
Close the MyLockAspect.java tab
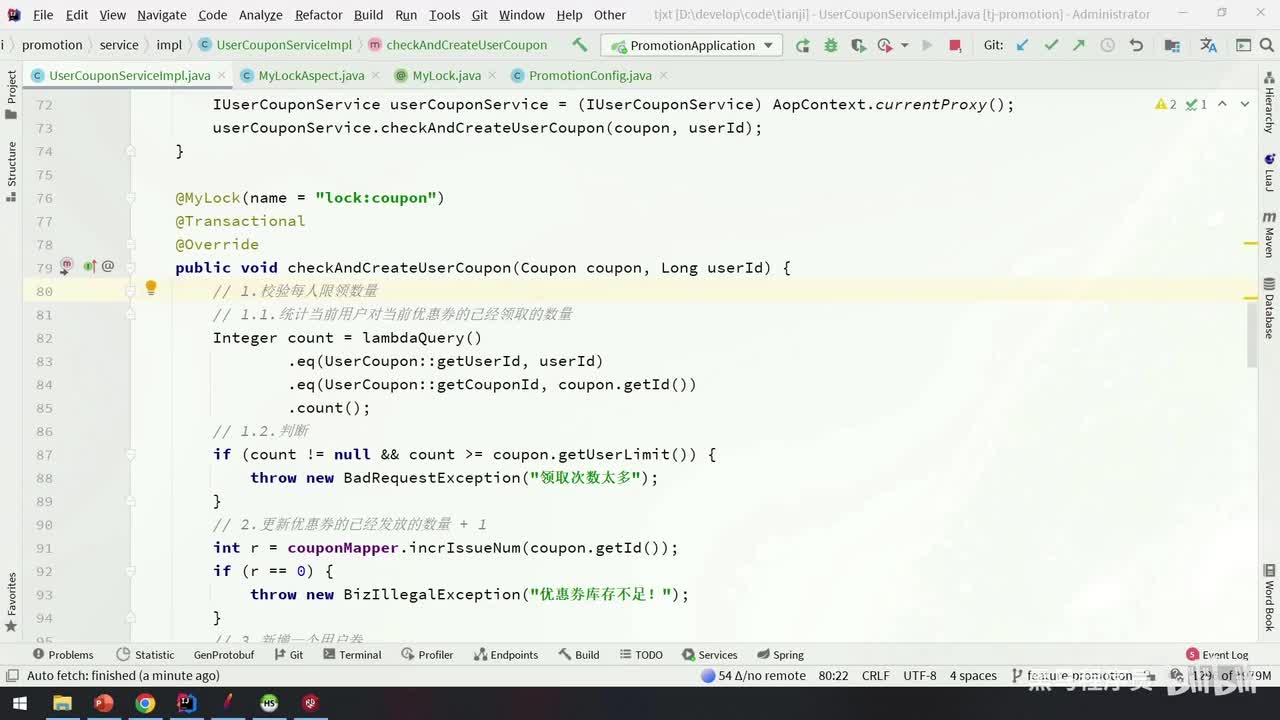[x=378, y=75]
